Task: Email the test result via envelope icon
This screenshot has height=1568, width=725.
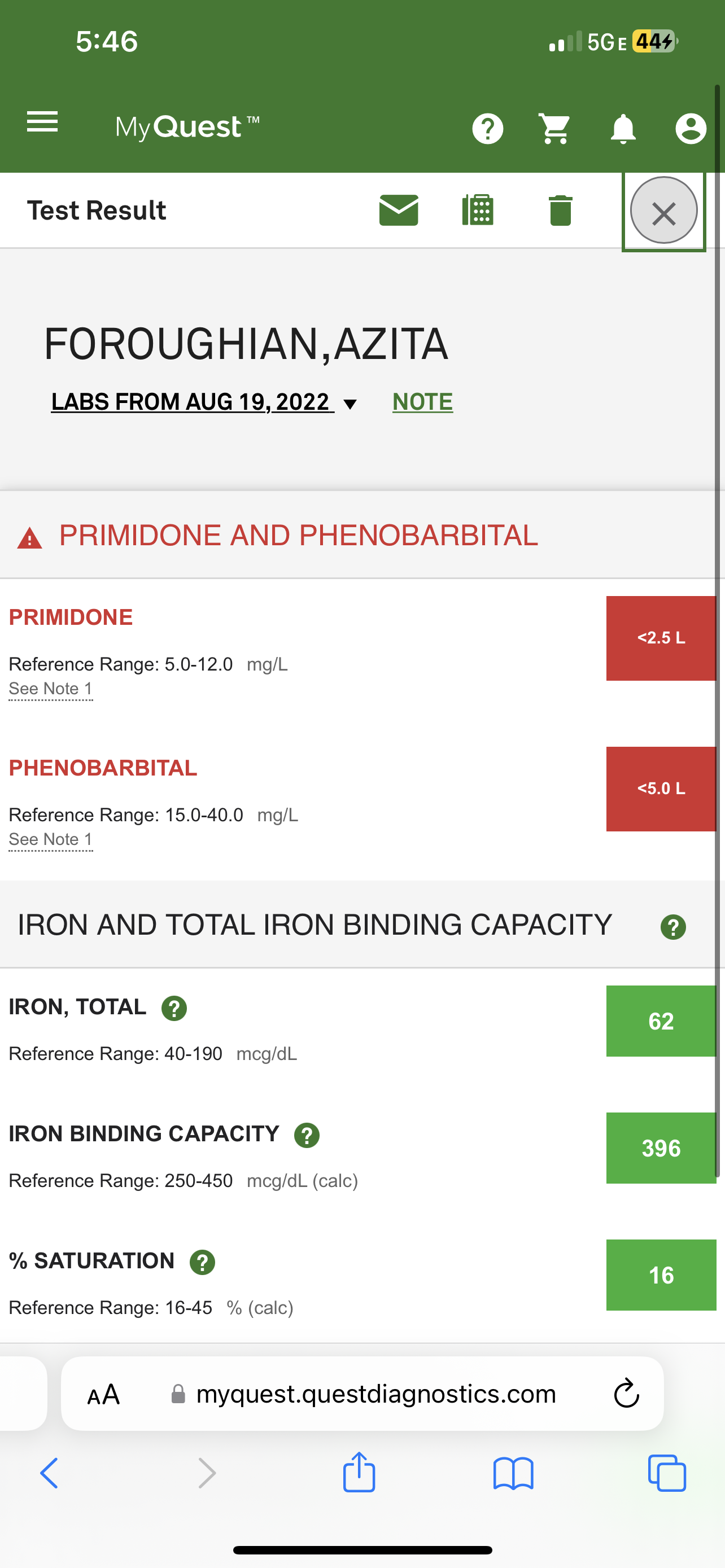Action: (398, 211)
